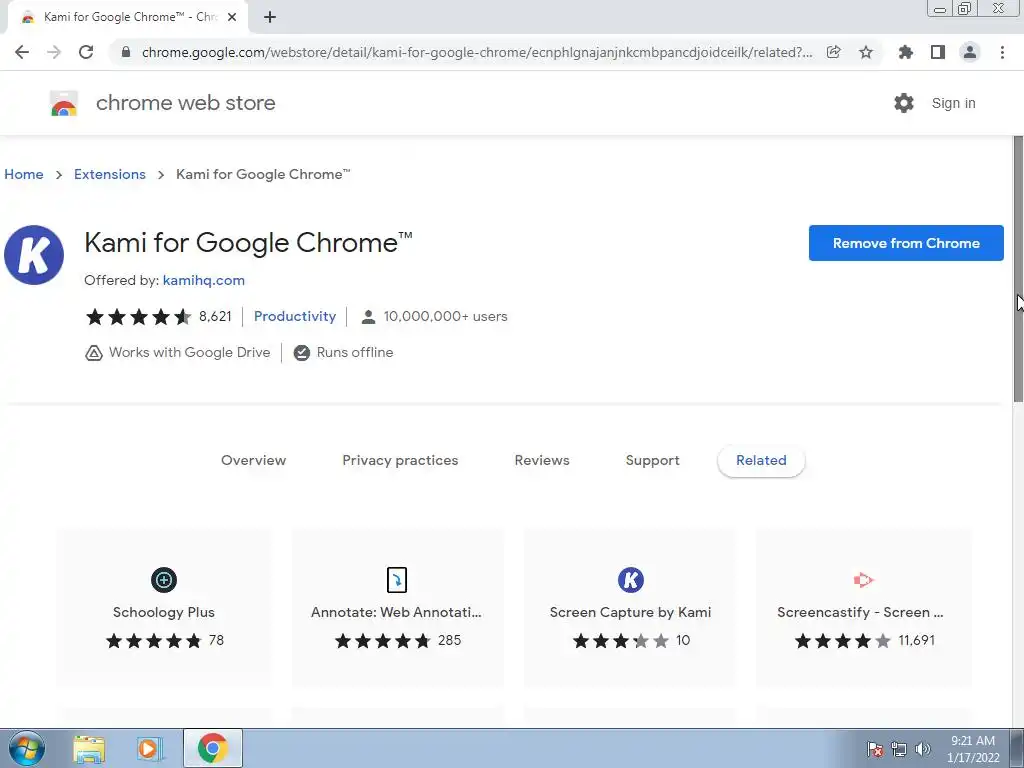Image resolution: width=1024 pixels, height=768 pixels.
Task: Click the share page icon in address bar
Action: pos(833,52)
